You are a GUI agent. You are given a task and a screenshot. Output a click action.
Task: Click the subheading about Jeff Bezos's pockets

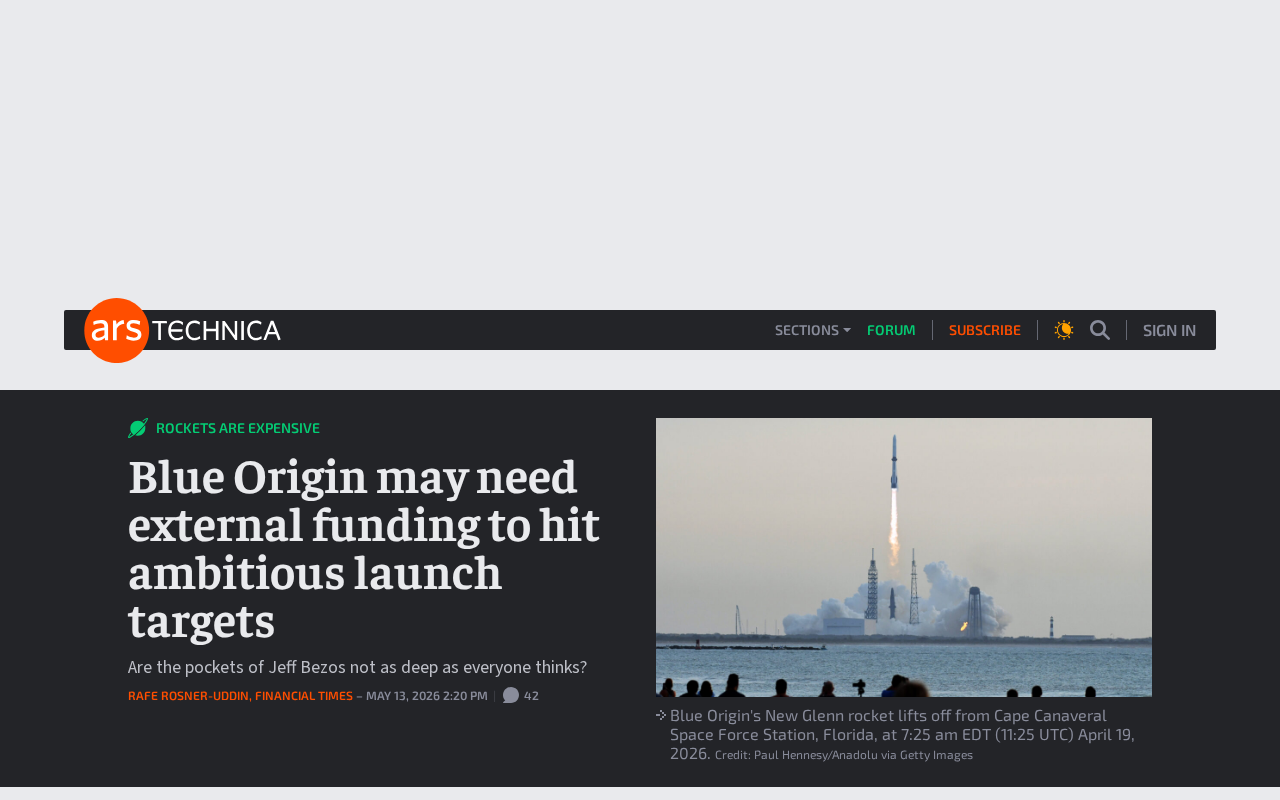tap(358, 667)
